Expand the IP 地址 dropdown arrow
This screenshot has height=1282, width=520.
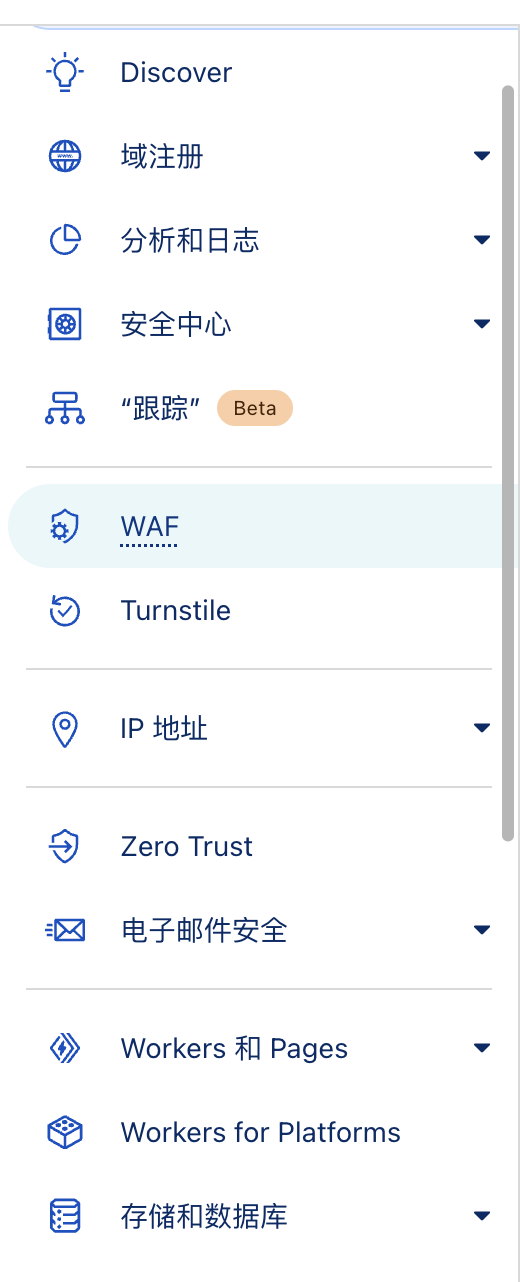(482, 728)
